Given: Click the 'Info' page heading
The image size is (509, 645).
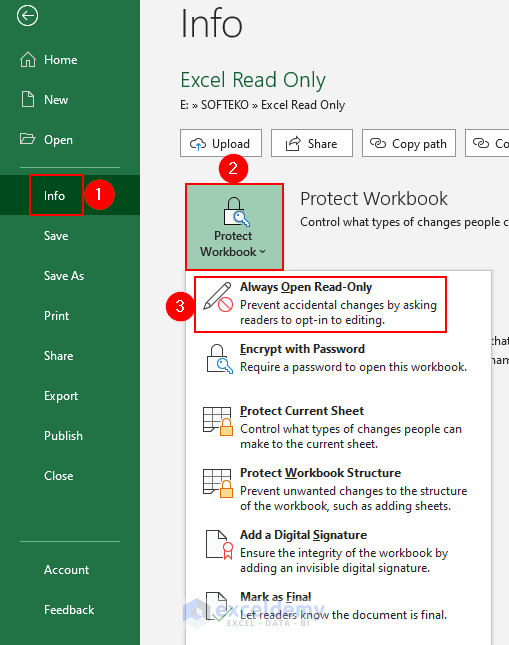Looking at the screenshot, I should [x=212, y=24].
